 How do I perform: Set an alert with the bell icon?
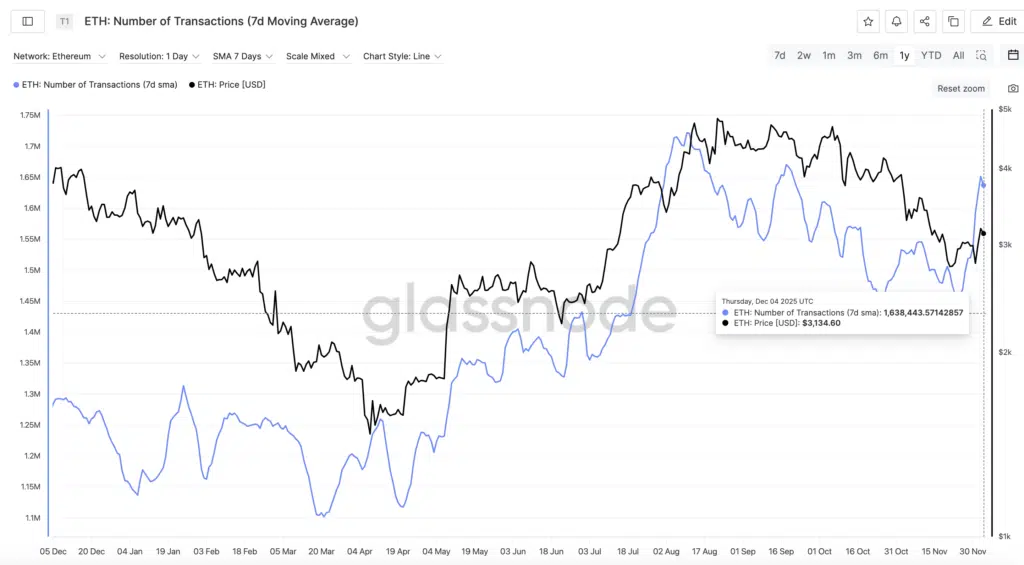point(897,21)
